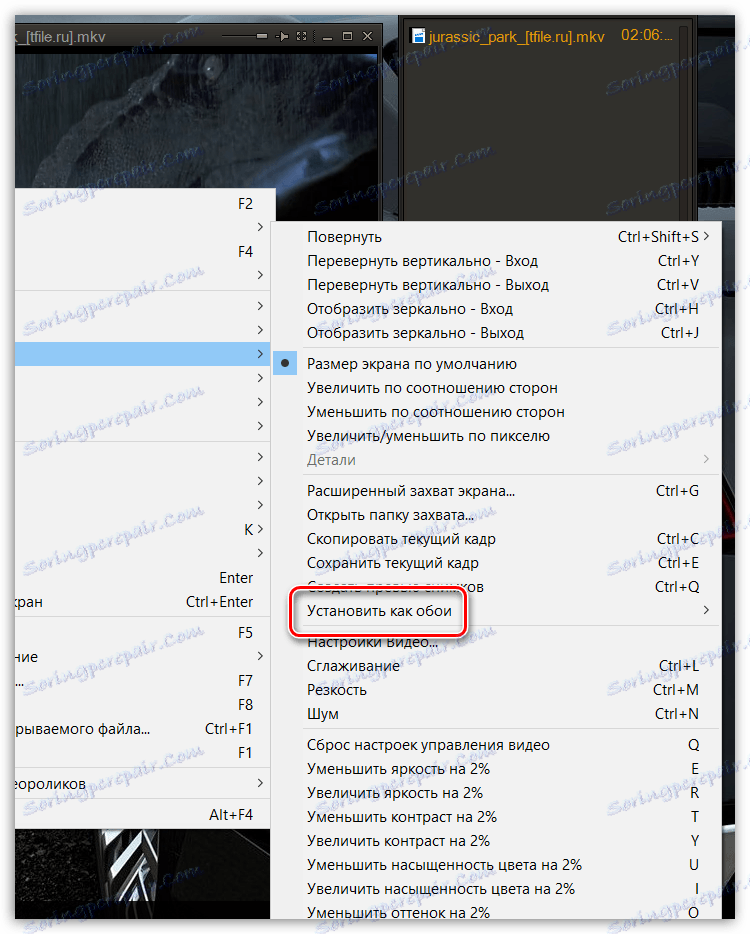Minimize the video player window
The width and height of the screenshot is (750, 934).
327,37
